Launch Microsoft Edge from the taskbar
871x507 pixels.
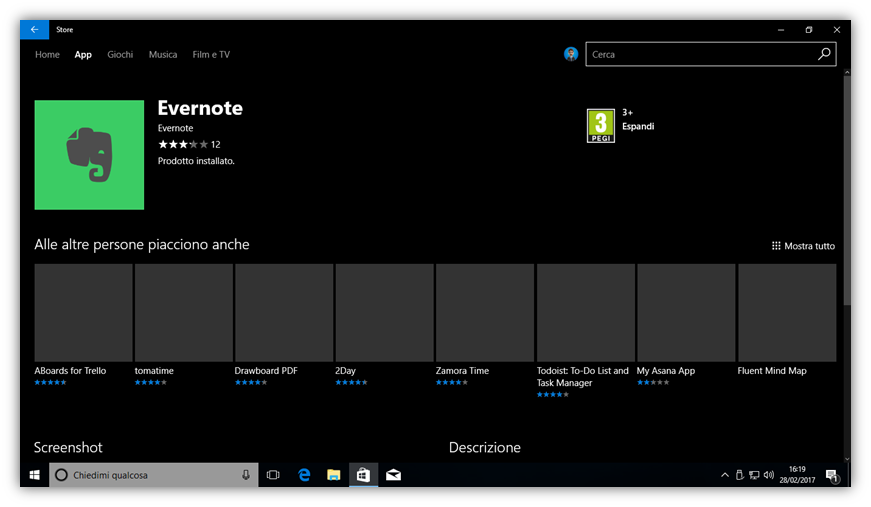[x=304, y=475]
